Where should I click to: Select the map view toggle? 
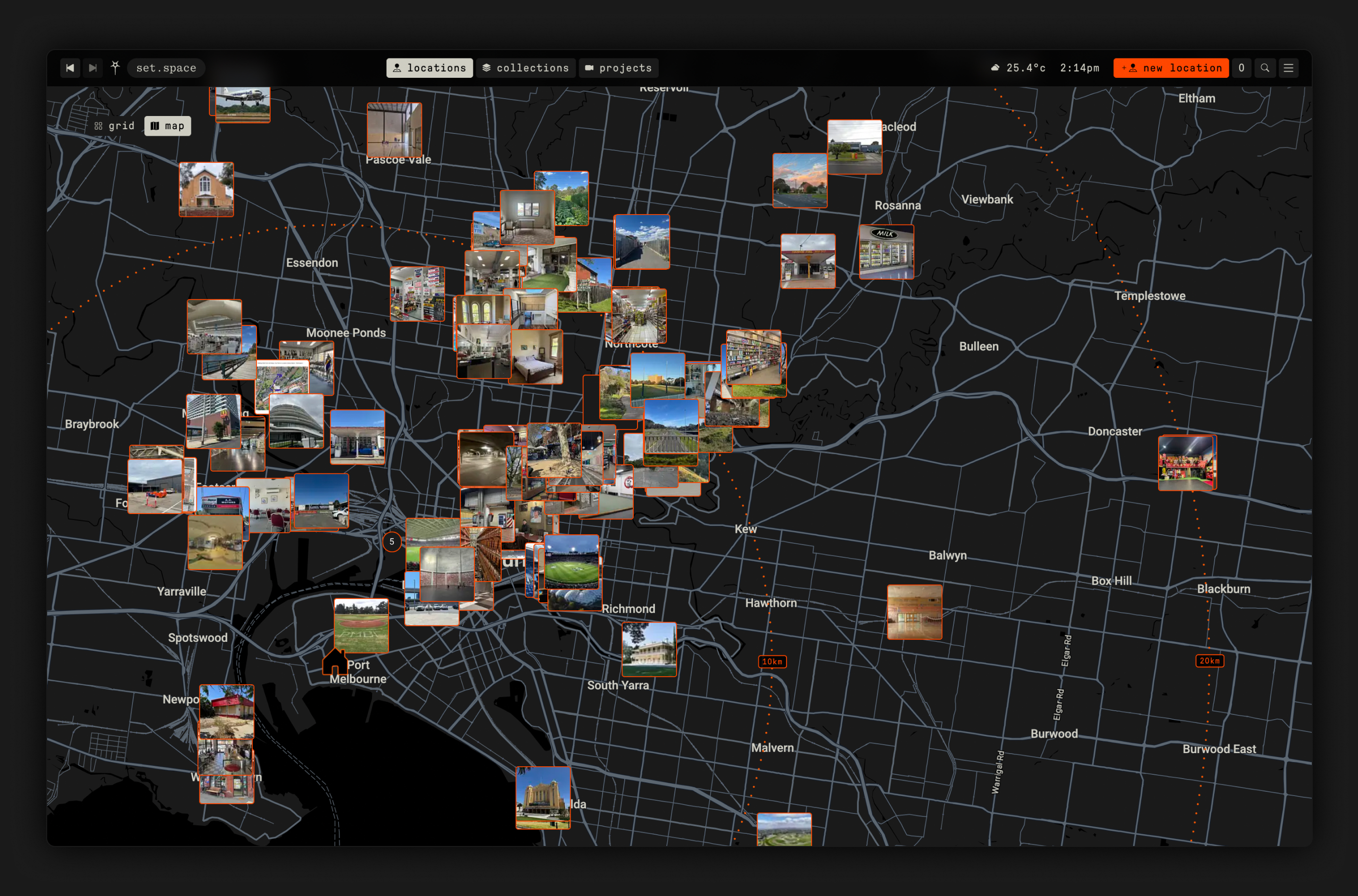167,126
